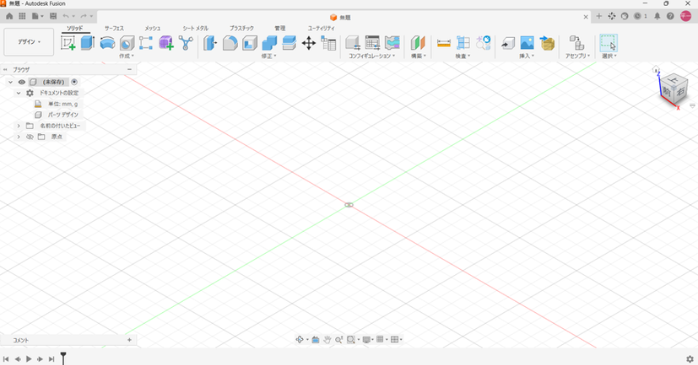Expand the 名前の付いたビュー folder

tap(19, 126)
